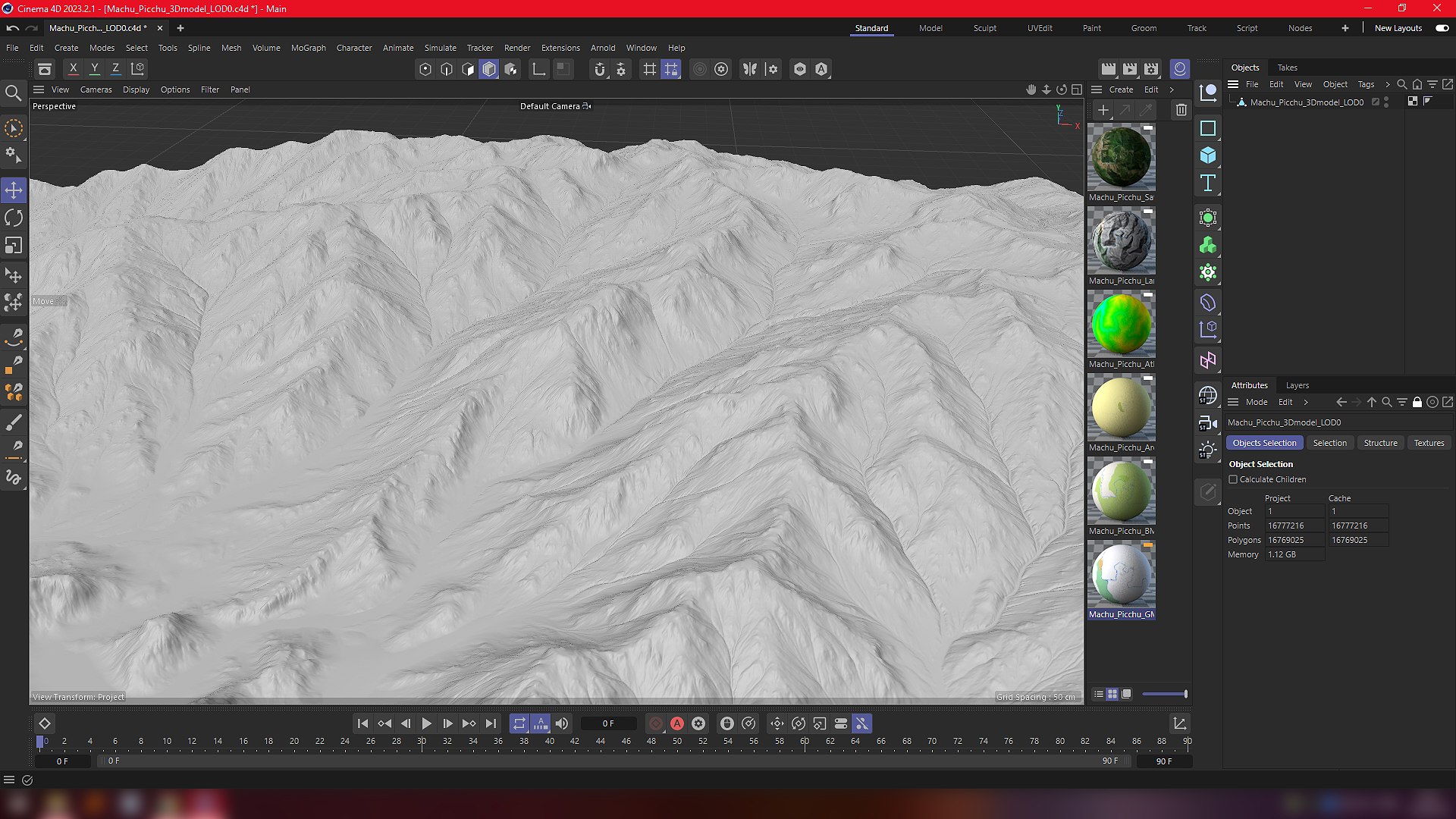Adjust the material thumbnail size slider
Screen dimensions: 1456x819
point(1164,694)
